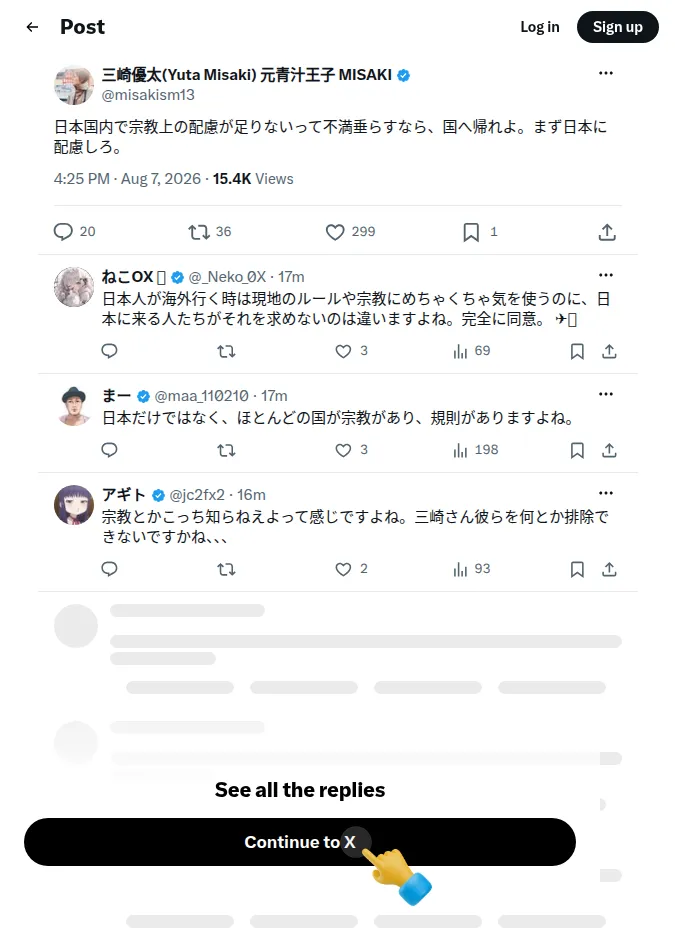Click the Log in button
This screenshot has width=675, height=943.
pos(540,27)
